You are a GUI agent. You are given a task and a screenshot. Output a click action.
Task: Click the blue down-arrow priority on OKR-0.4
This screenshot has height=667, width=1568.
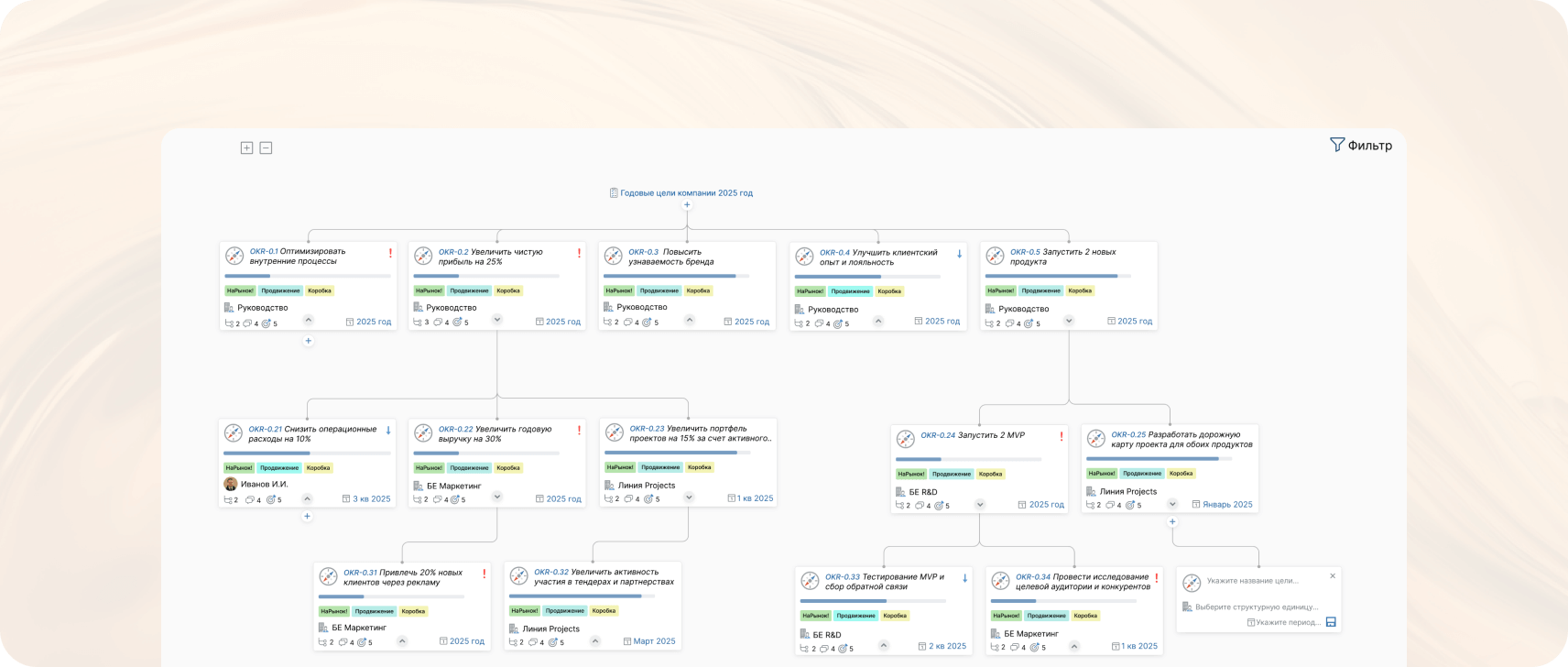(959, 254)
